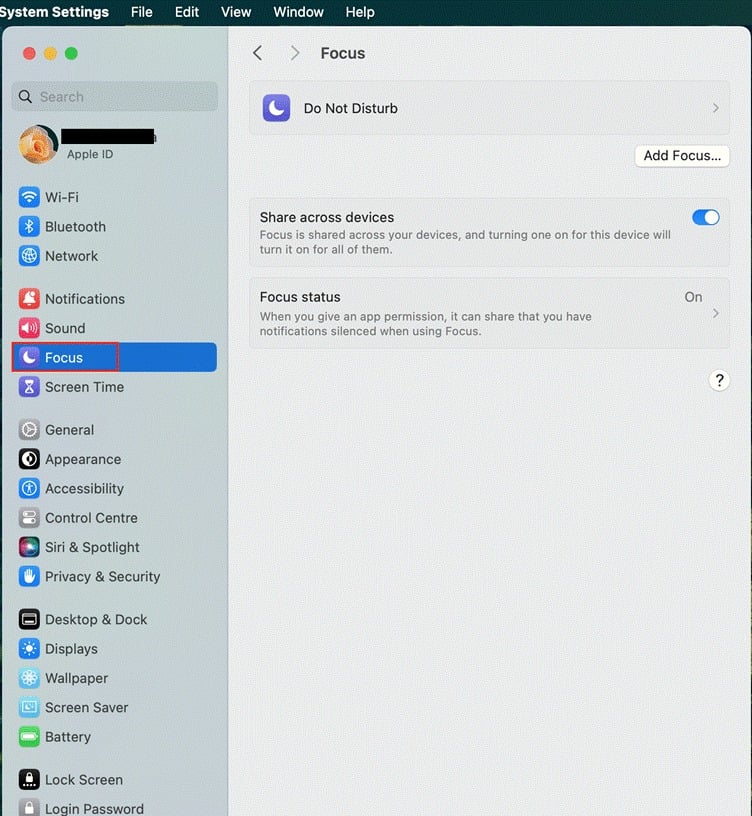Open the Window menu

[x=298, y=12]
